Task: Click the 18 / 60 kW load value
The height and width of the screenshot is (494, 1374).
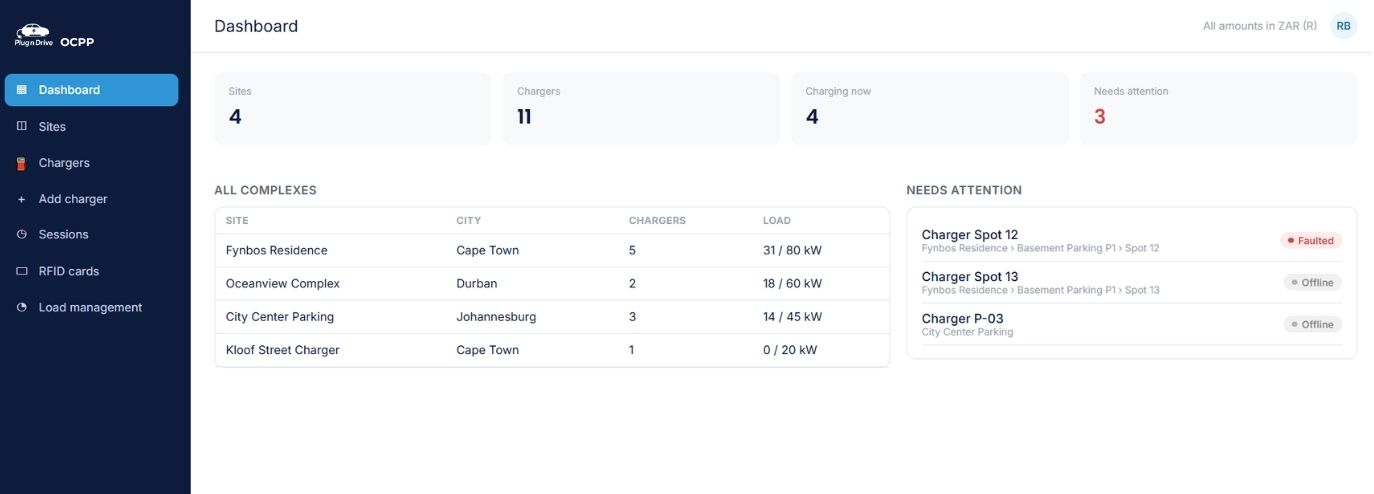Action: tap(792, 283)
